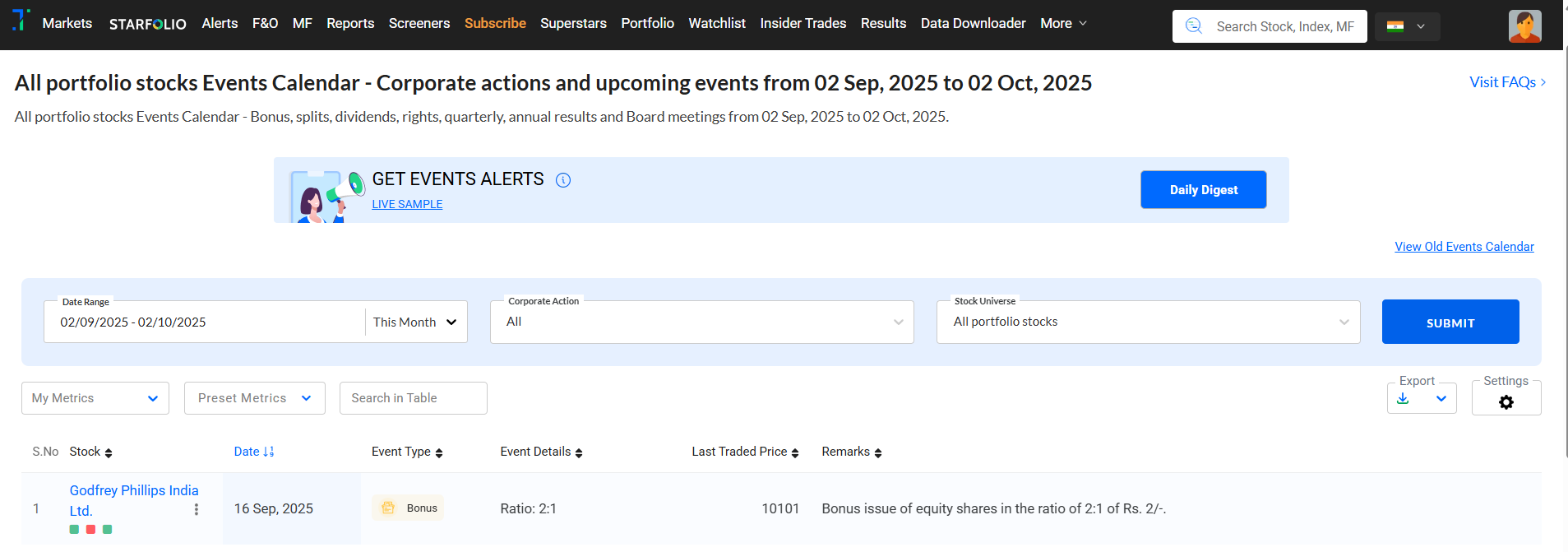The height and width of the screenshot is (552, 1568).
Task: Expand the Export options arrow
Action: tap(1441, 399)
